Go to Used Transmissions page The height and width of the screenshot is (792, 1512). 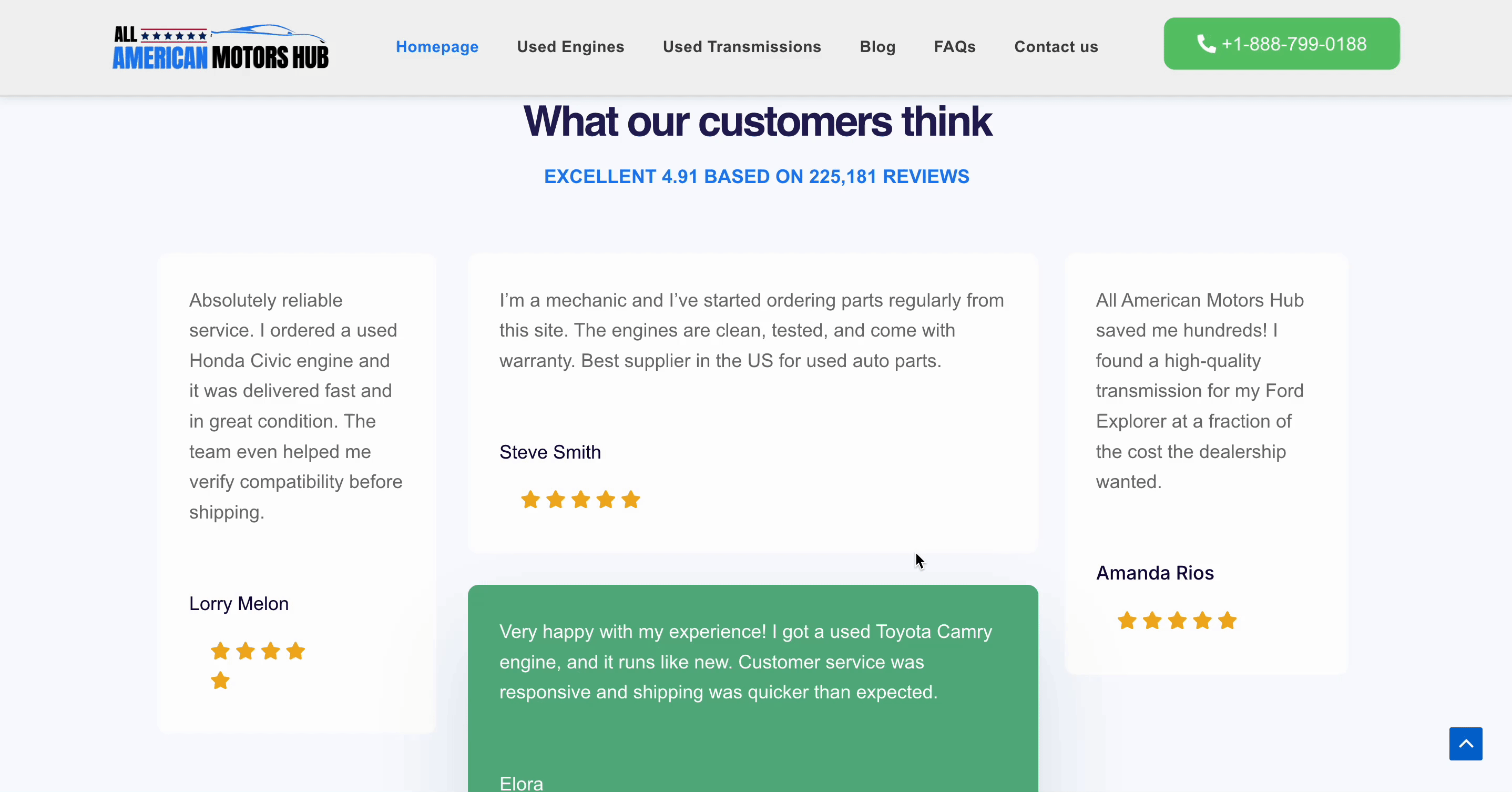[x=742, y=47]
